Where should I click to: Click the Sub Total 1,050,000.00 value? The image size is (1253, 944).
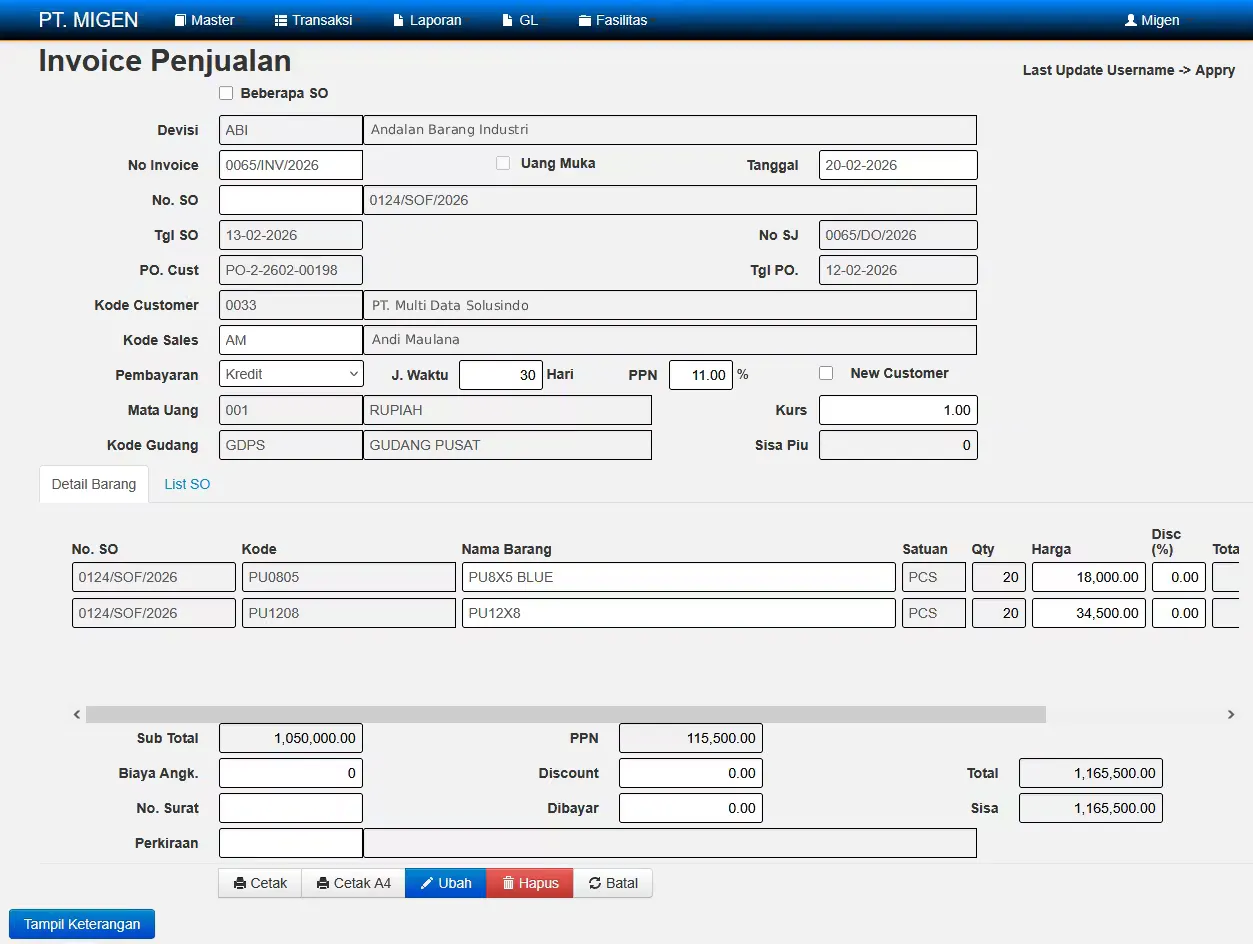[291, 738]
